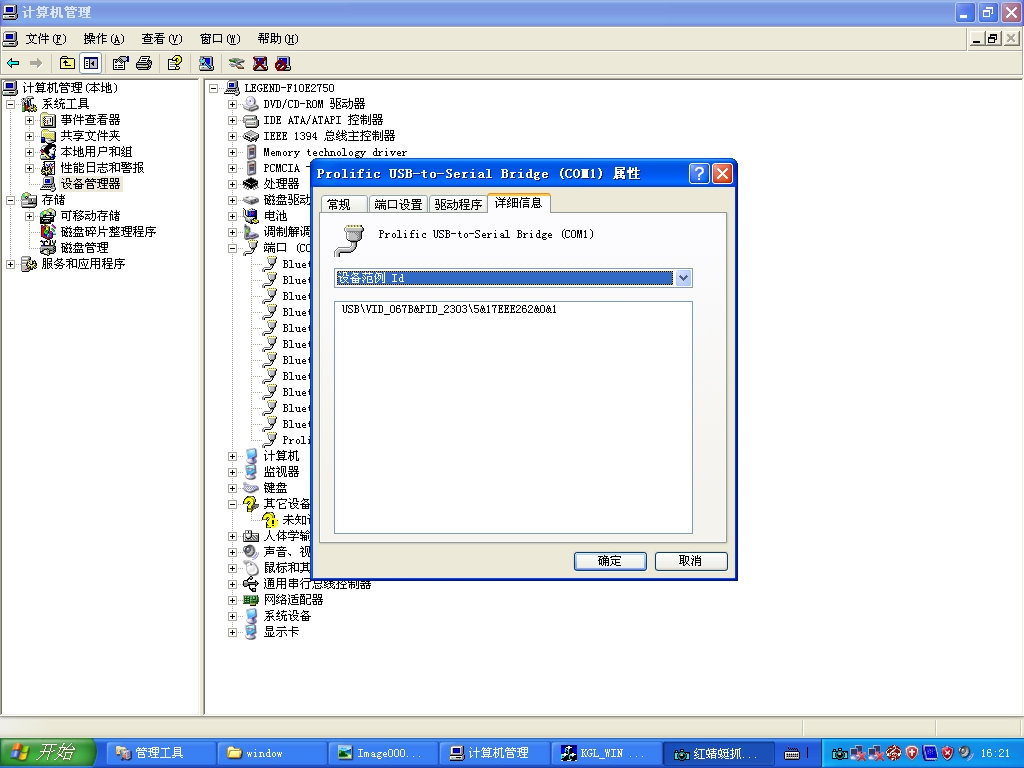Select 事件查看器 in the left tree
This screenshot has height=768, width=1024.
tap(90, 120)
